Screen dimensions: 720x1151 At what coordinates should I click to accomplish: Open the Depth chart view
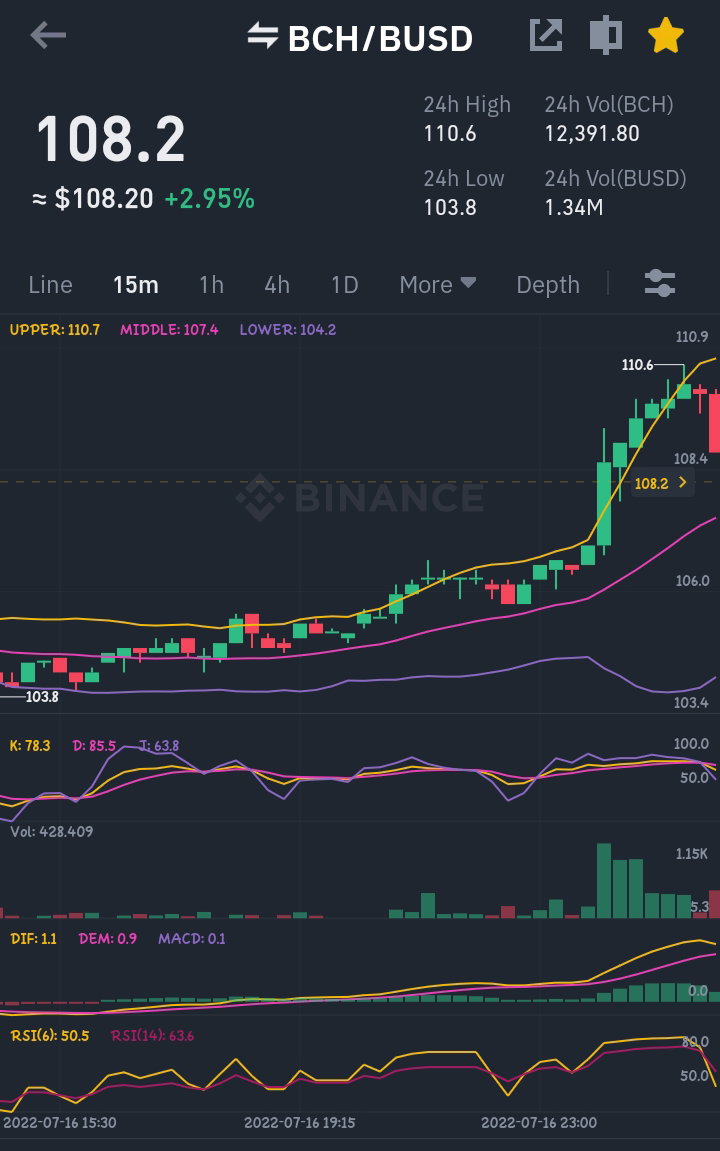[x=548, y=284]
